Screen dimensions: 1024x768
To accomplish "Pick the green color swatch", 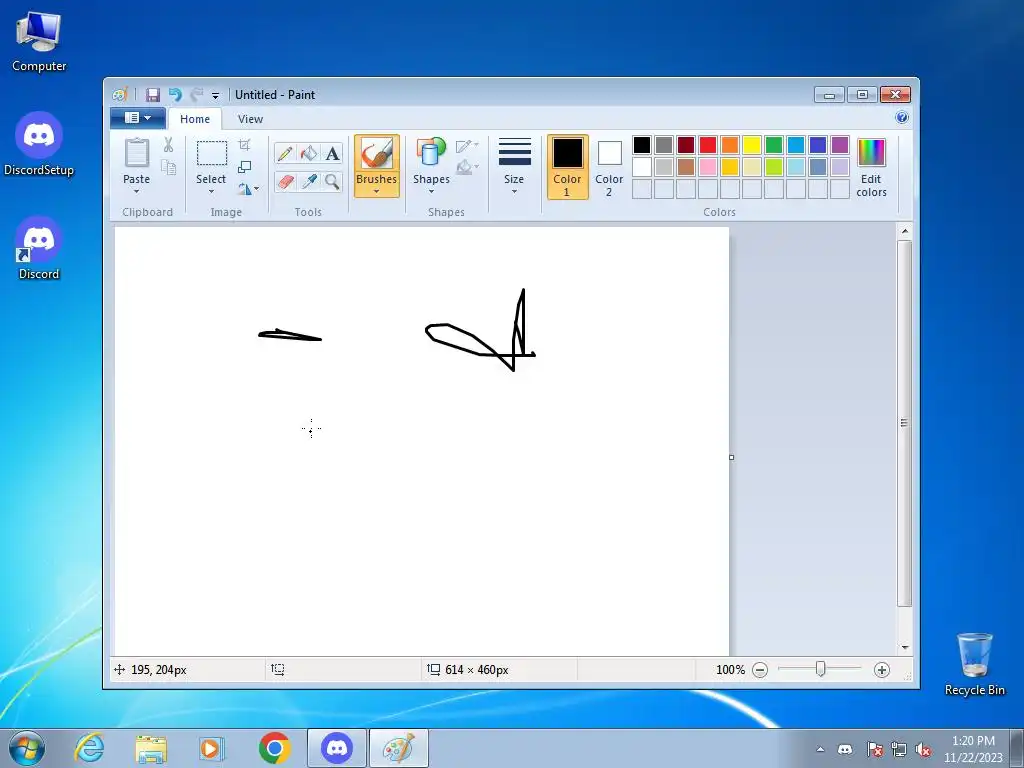I will tap(774, 144).
